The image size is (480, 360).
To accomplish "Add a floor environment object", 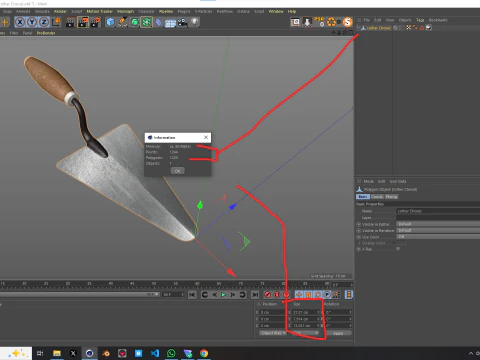I will point(170,23).
